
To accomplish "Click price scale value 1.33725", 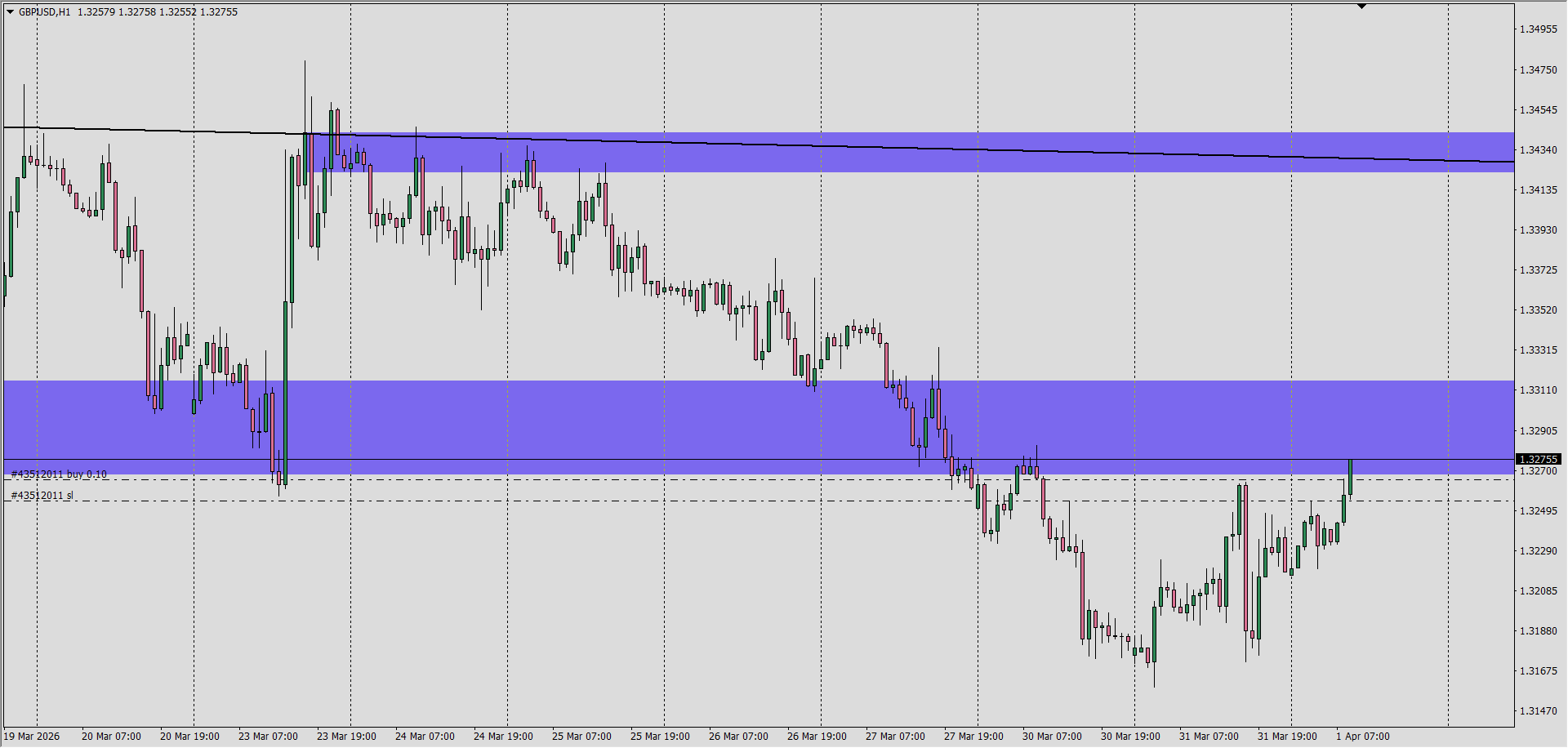I will (x=1538, y=270).
